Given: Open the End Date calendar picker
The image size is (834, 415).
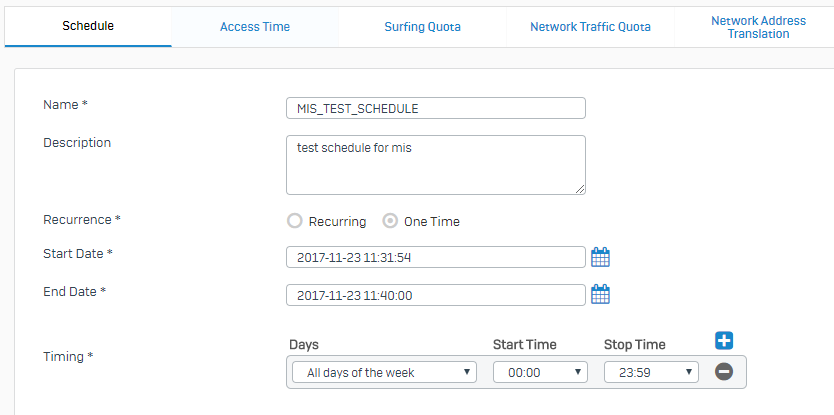Looking at the screenshot, I should point(601,294).
